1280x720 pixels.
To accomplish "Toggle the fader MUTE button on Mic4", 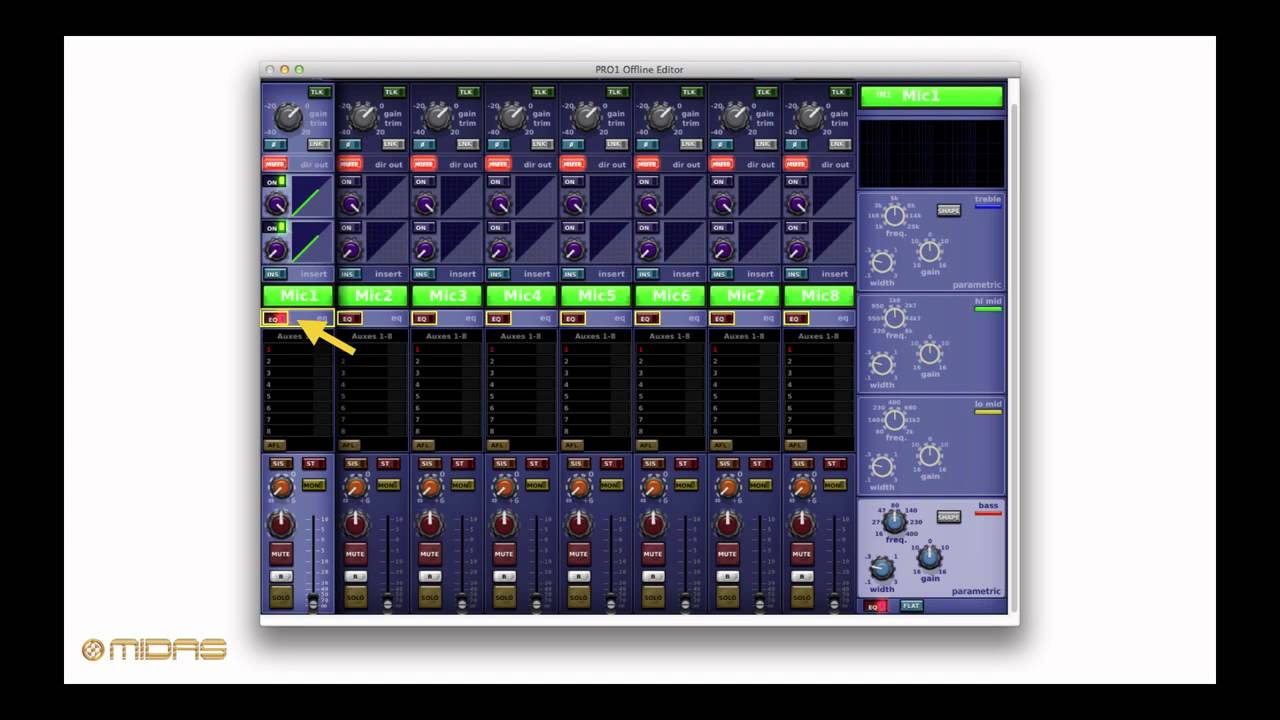I will pos(504,553).
